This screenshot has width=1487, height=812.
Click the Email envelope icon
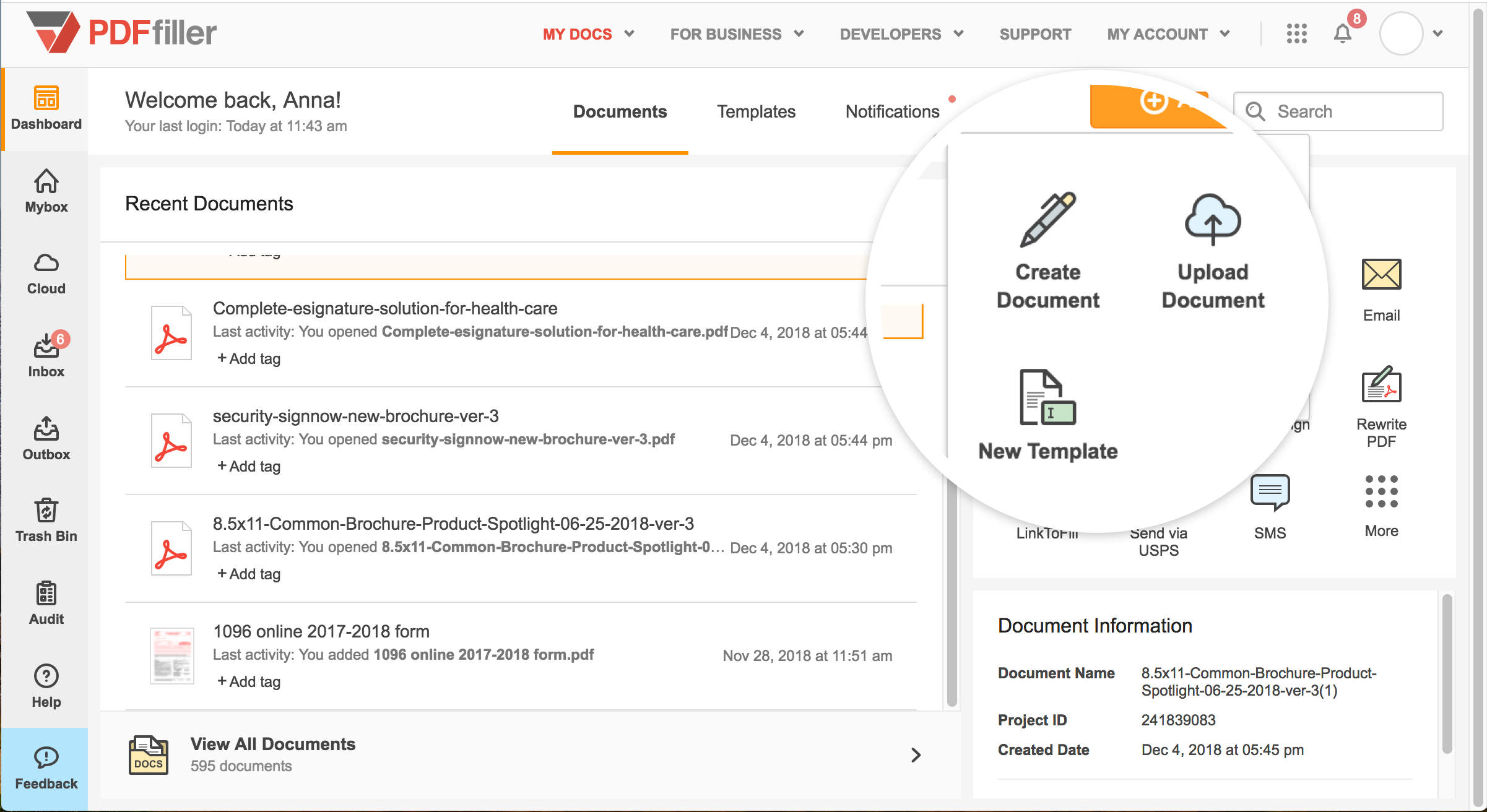pos(1381,275)
